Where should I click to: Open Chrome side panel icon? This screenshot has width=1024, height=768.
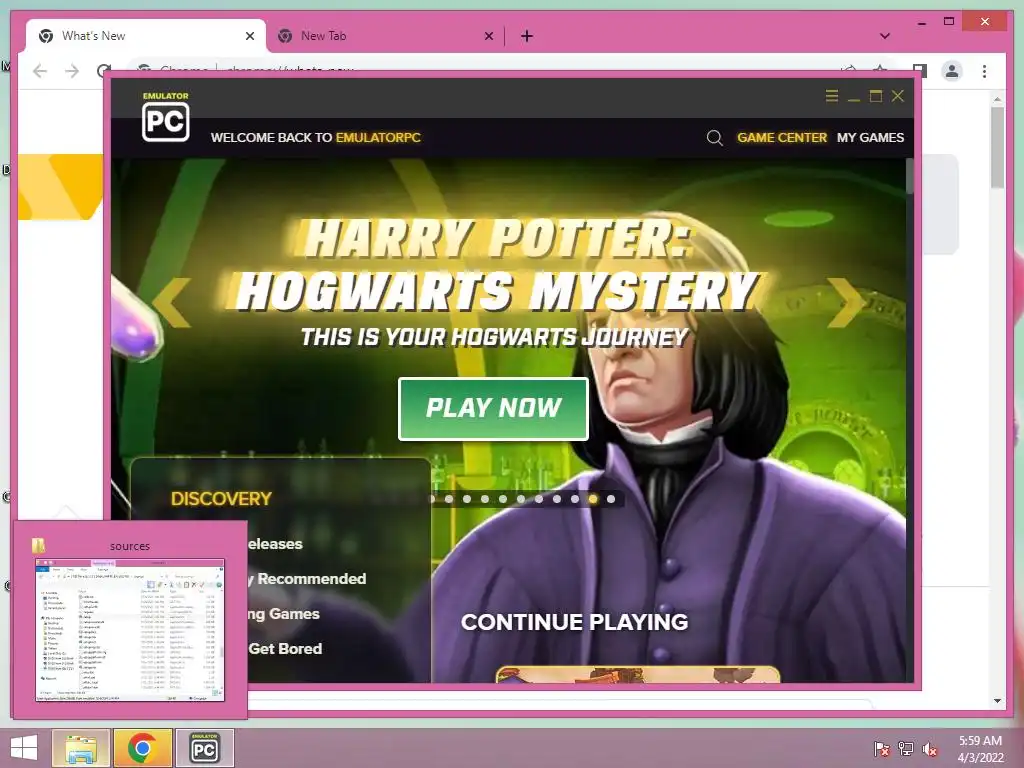click(920, 70)
